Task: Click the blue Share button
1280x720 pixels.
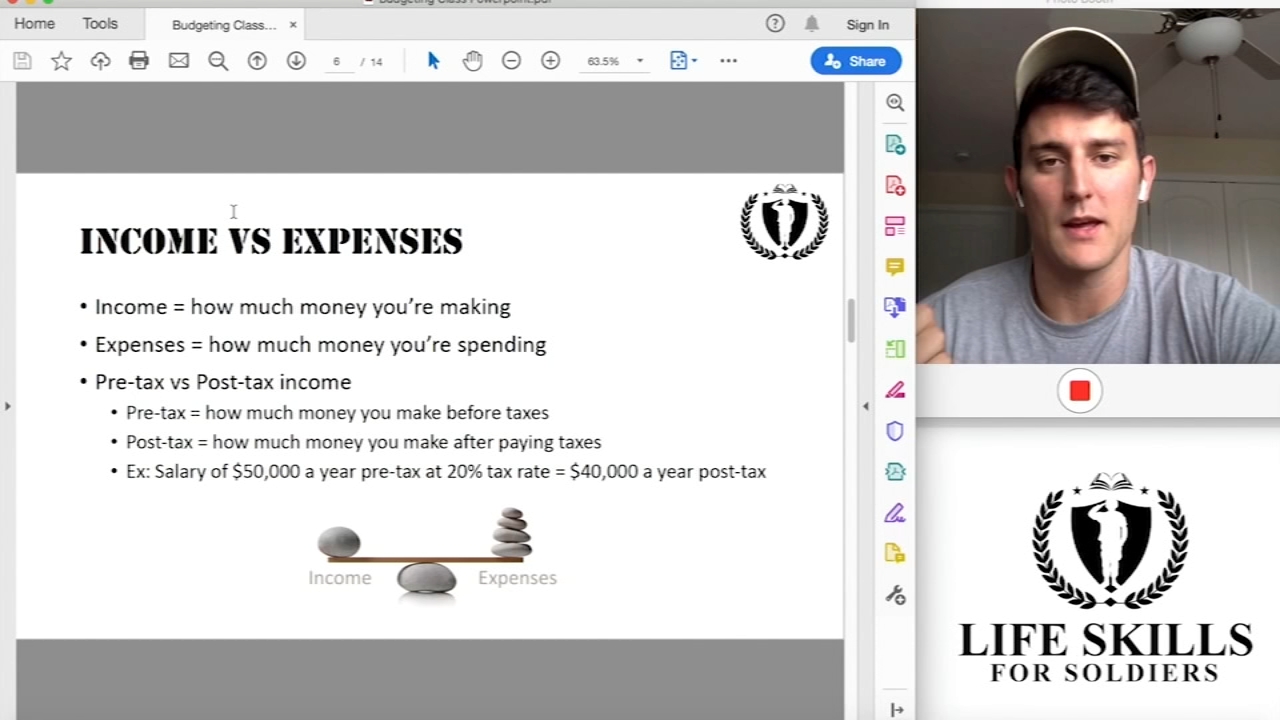Action: click(856, 61)
